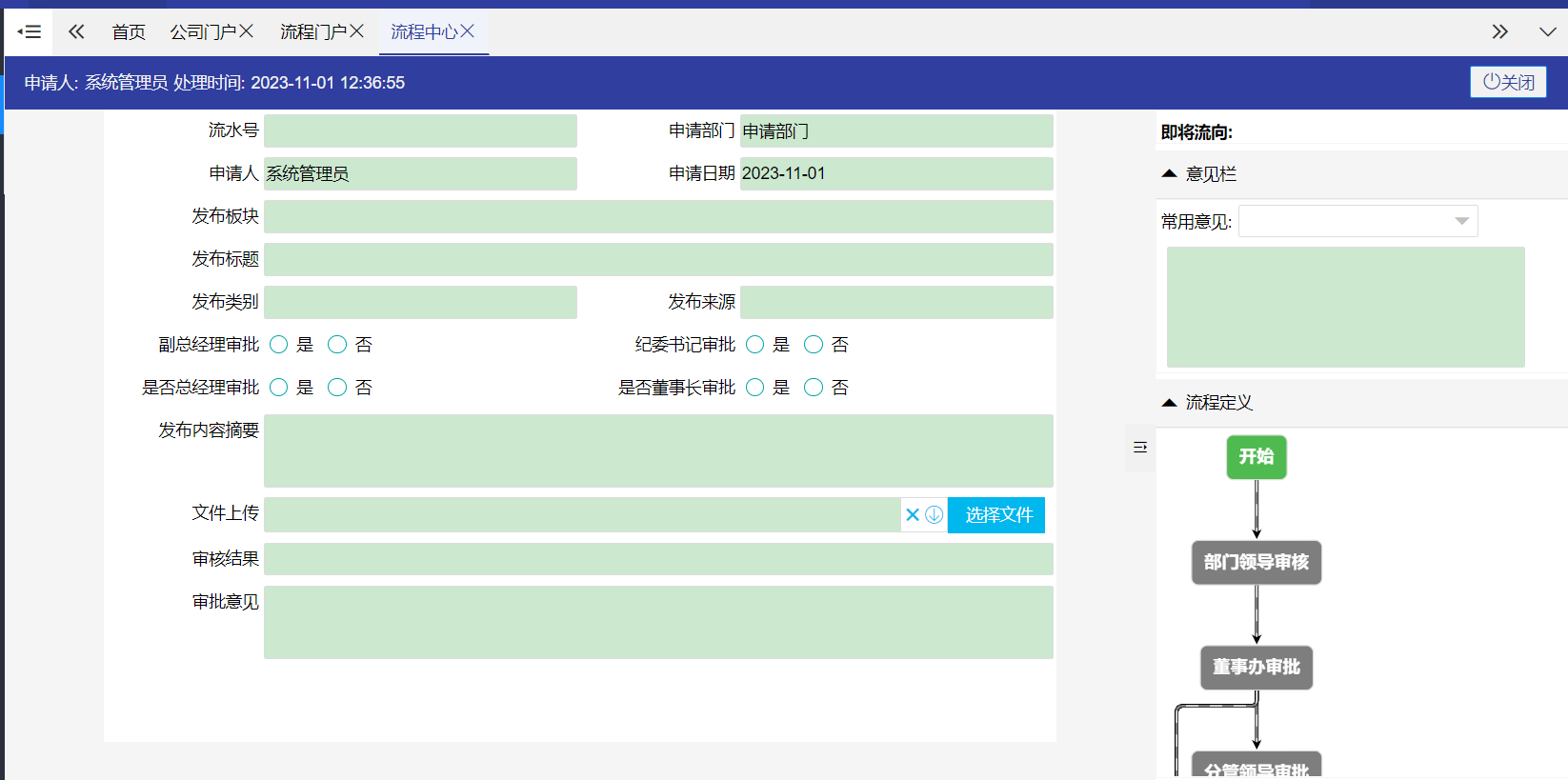Switch to the 流程门户 tab
The height and width of the screenshot is (780, 1568).
pos(313,31)
